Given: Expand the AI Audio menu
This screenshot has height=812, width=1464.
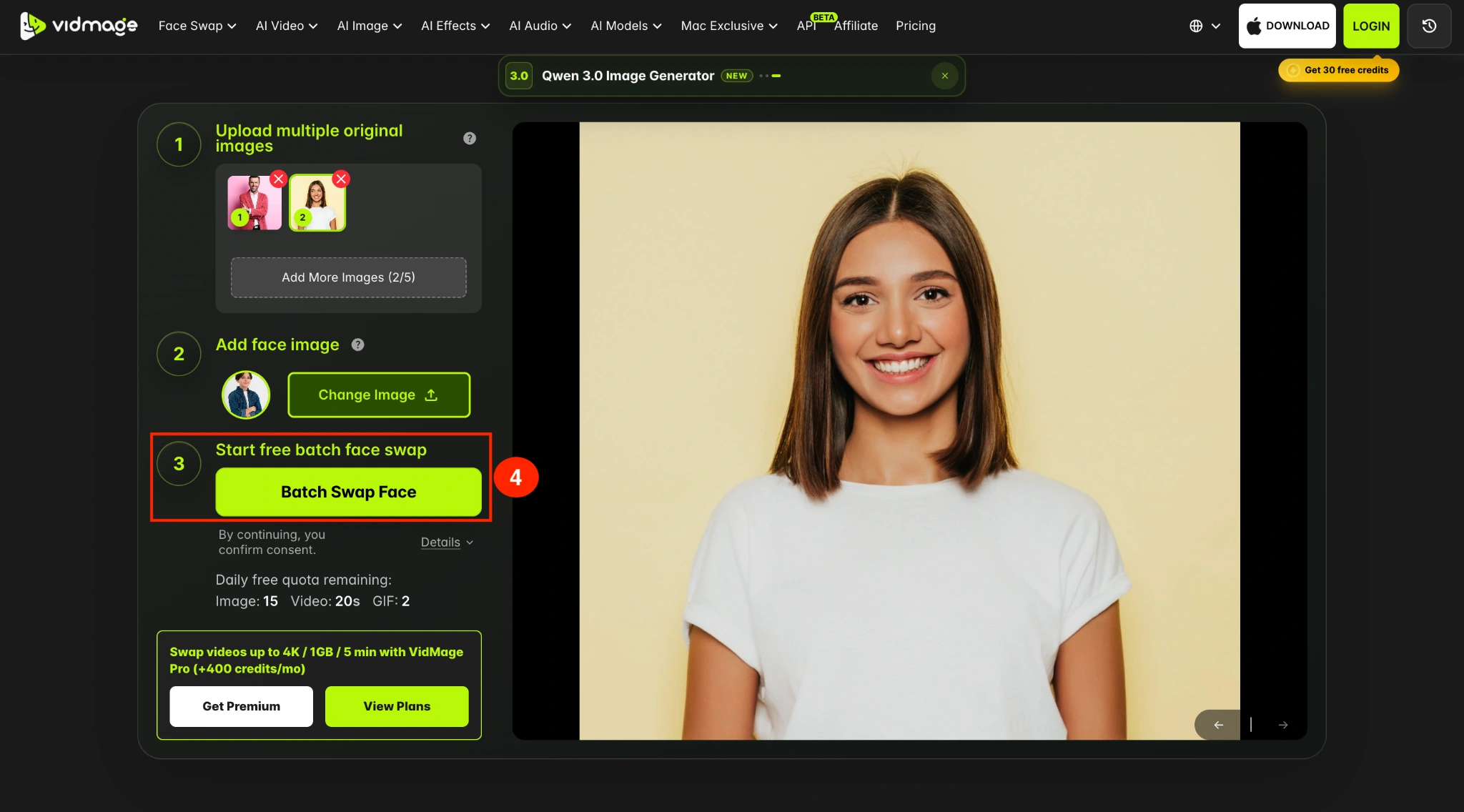Looking at the screenshot, I should tap(540, 26).
